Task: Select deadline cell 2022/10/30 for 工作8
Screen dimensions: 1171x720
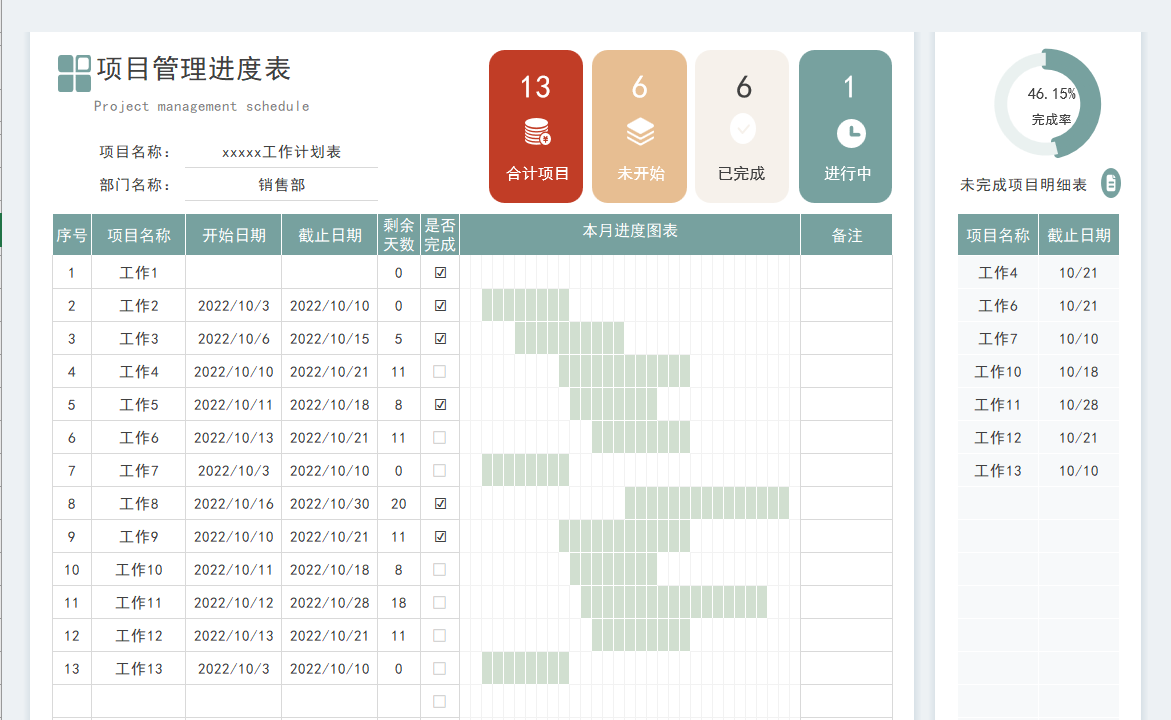Action: click(329, 503)
